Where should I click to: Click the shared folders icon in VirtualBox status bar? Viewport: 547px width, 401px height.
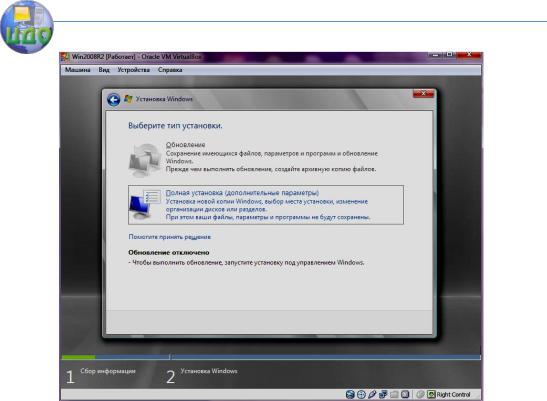tap(394, 394)
